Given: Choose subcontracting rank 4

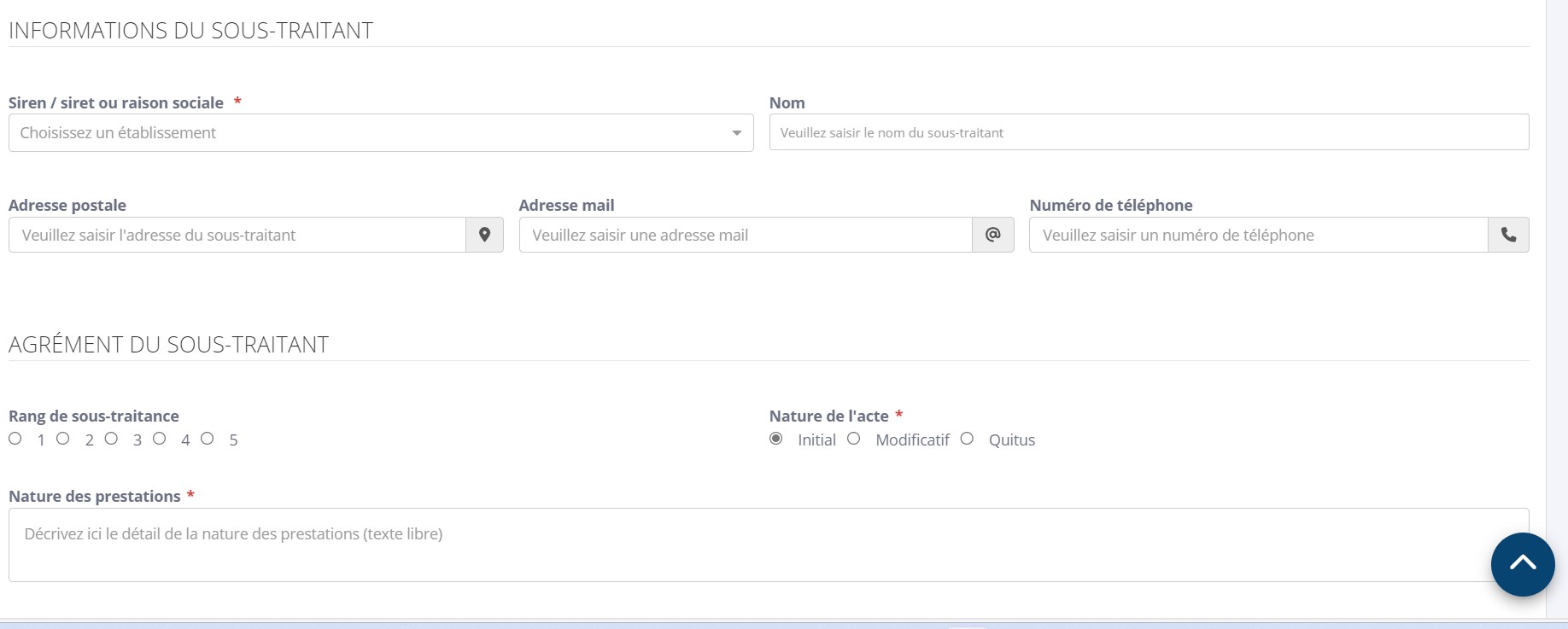Looking at the screenshot, I should (160, 439).
